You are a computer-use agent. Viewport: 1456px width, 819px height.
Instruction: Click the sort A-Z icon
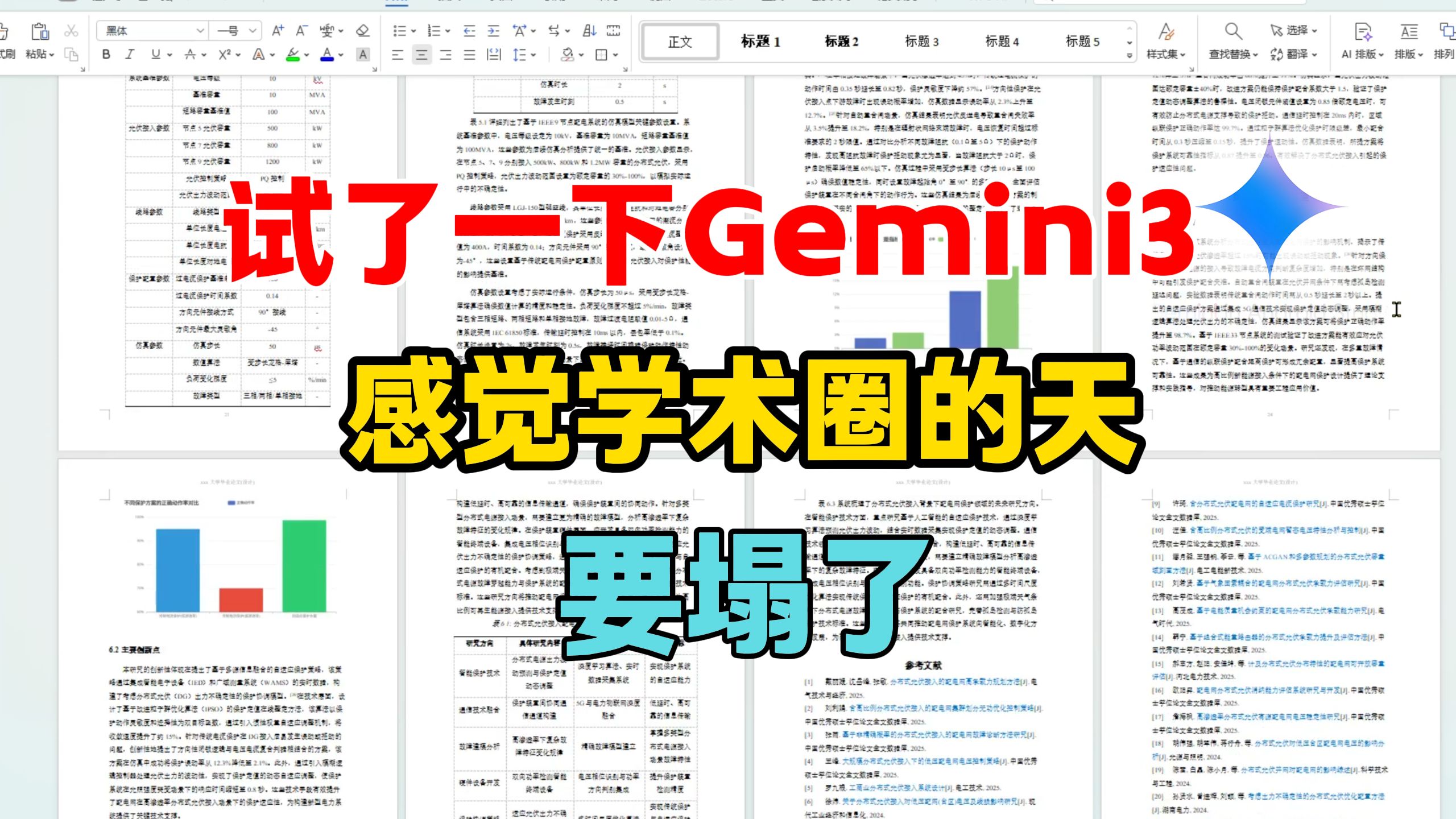click(589, 31)
